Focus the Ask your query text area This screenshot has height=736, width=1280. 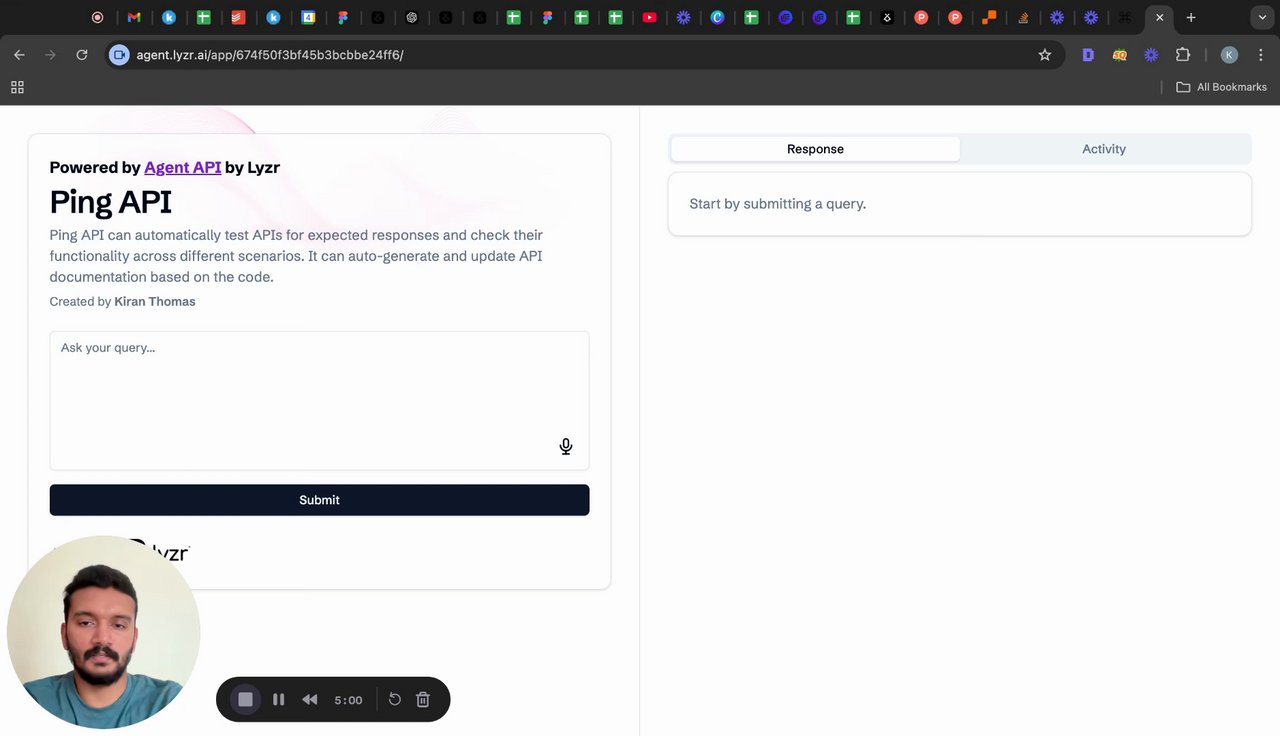319,400
